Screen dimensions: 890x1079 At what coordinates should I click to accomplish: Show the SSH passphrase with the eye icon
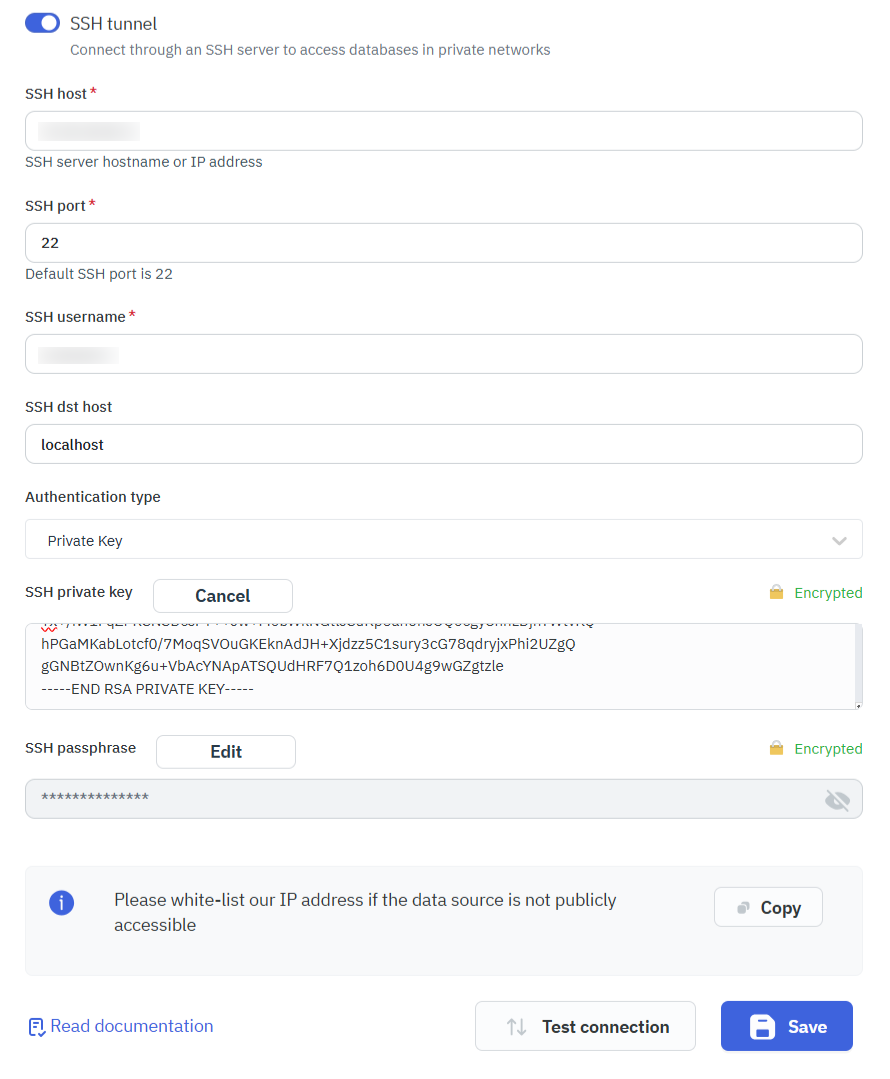(838, 798)
